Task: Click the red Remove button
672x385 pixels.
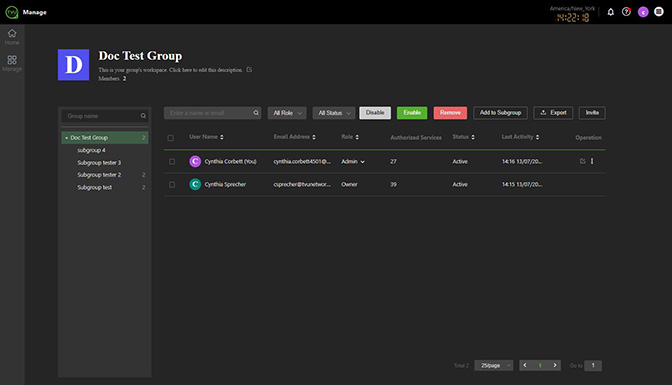Action: pos(450,113)
